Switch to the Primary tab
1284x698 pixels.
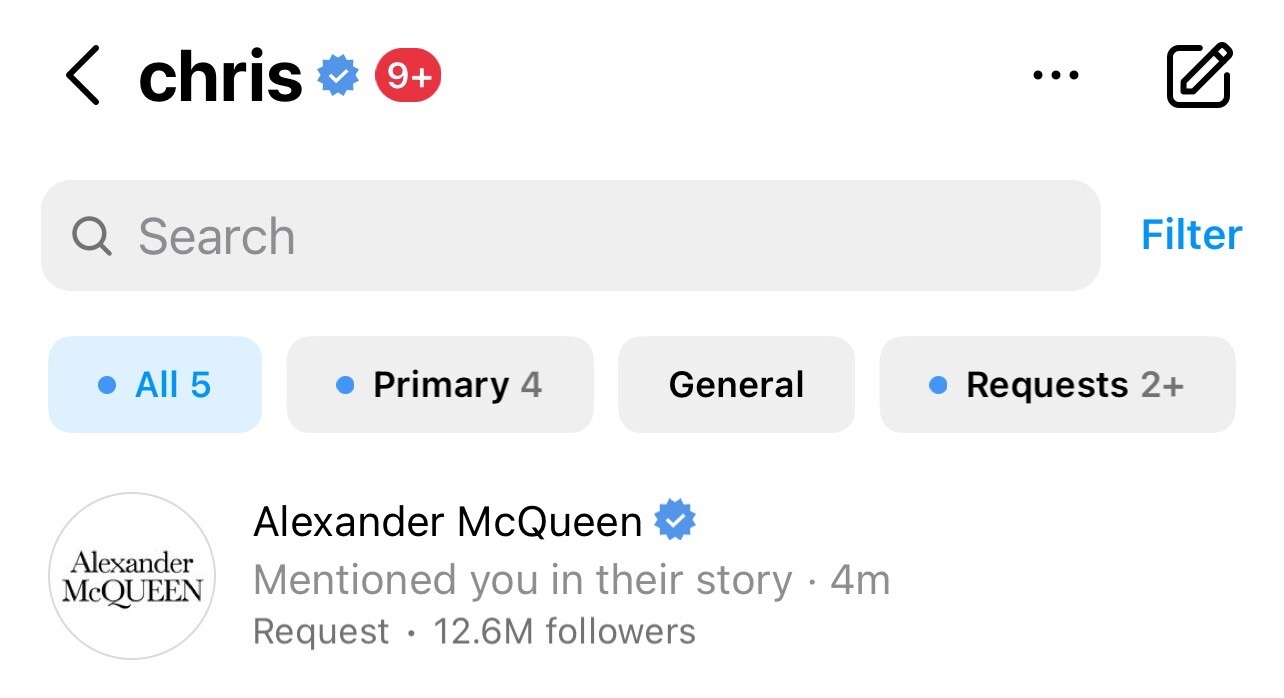[440, 385]
